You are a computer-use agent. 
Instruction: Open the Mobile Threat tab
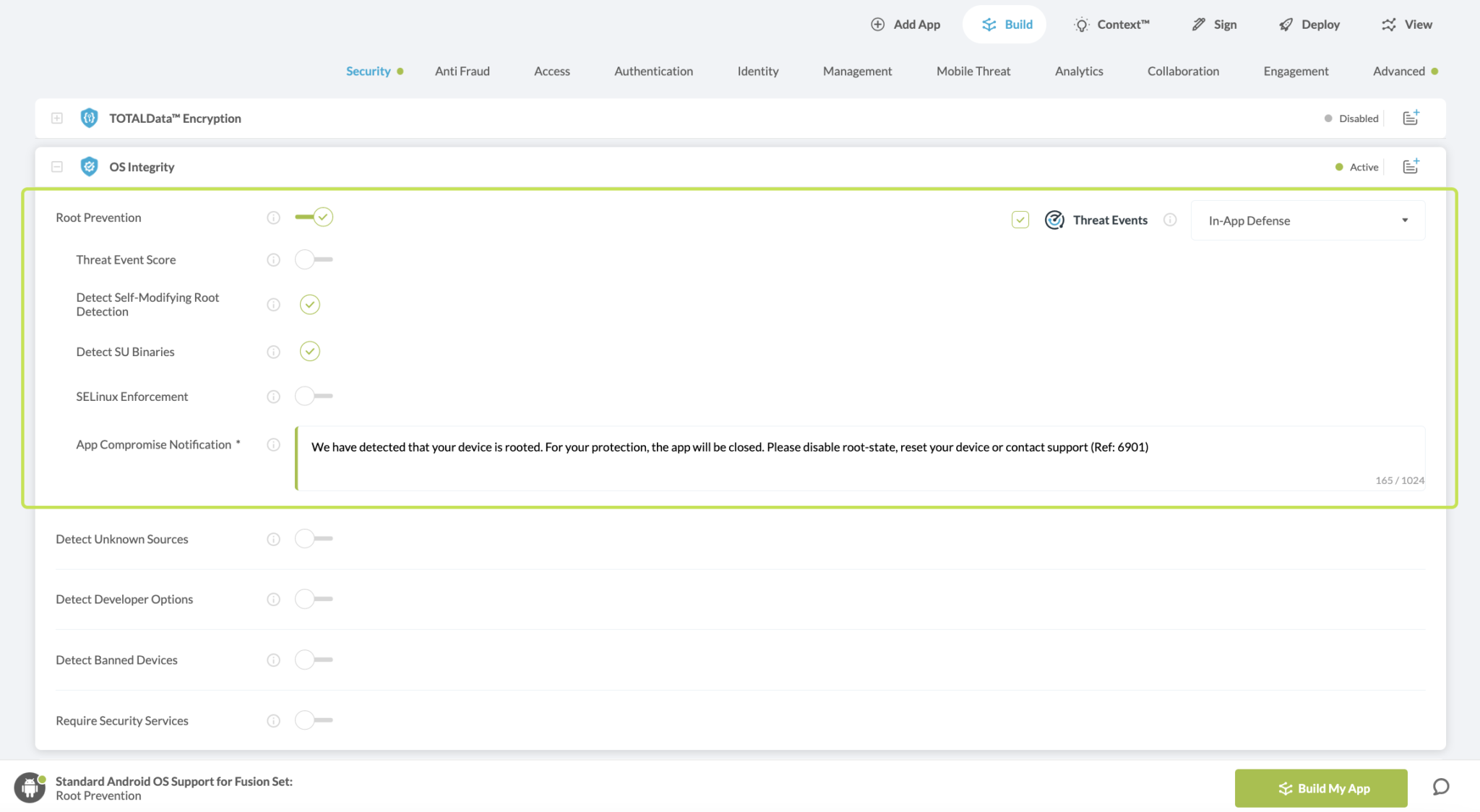pos(973,71)
